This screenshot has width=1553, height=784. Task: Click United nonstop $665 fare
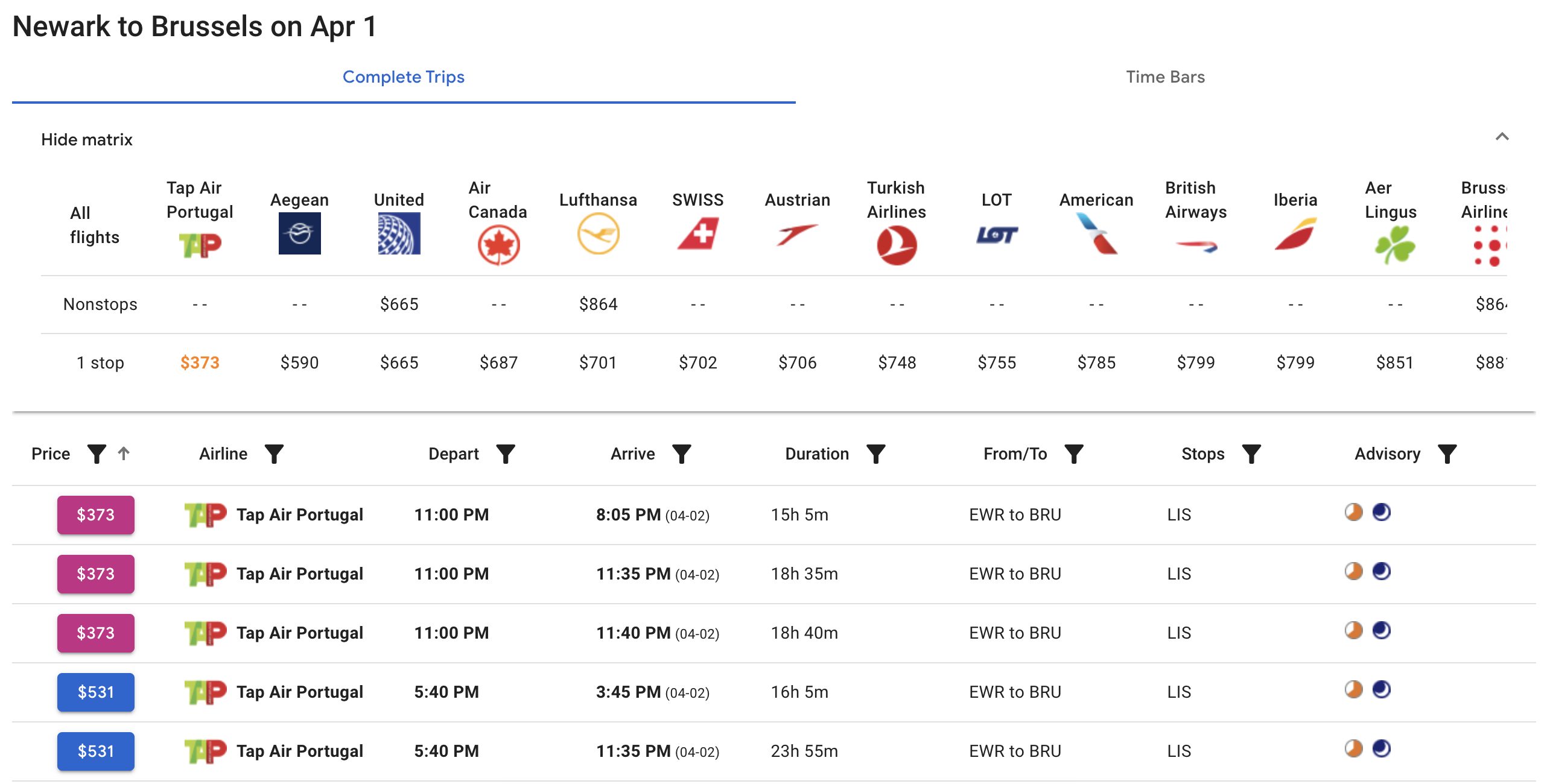point(399,304)
